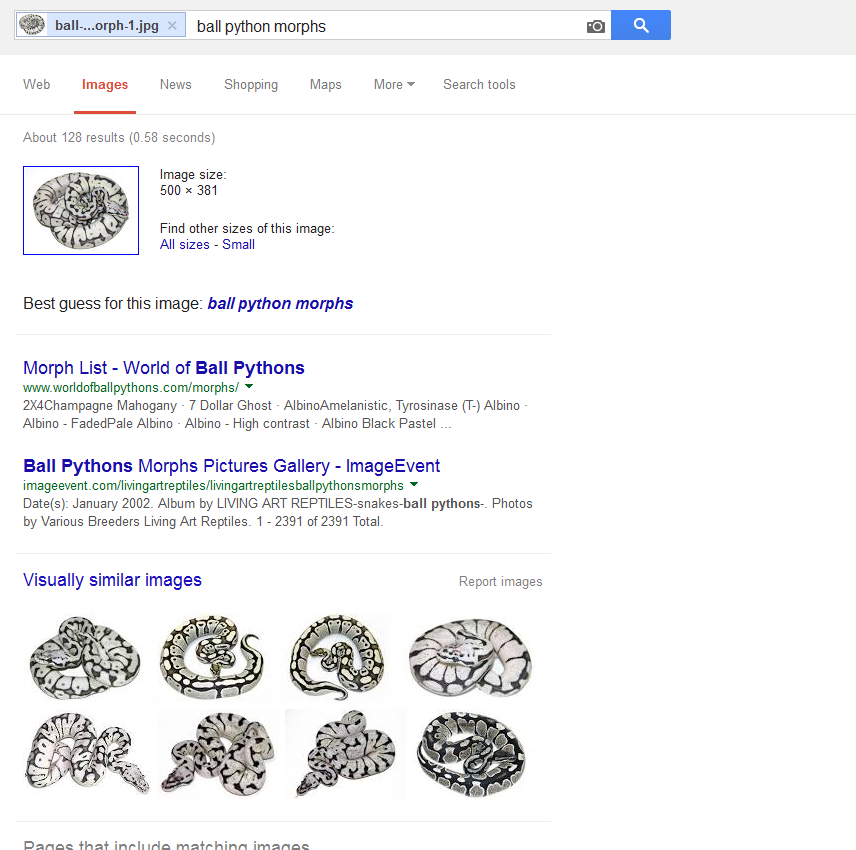Expand the More dropdown menu
This screenshot has width=856, height=850.
(x=394, y=85)
